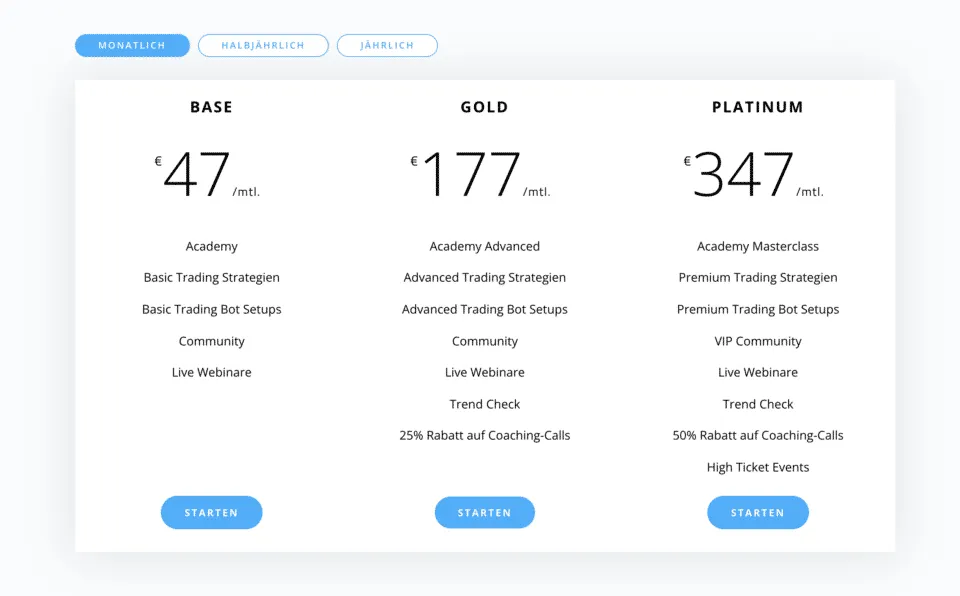Click the GOLD plan title
The width and height of the screenshot is (960, 596).
485,107
